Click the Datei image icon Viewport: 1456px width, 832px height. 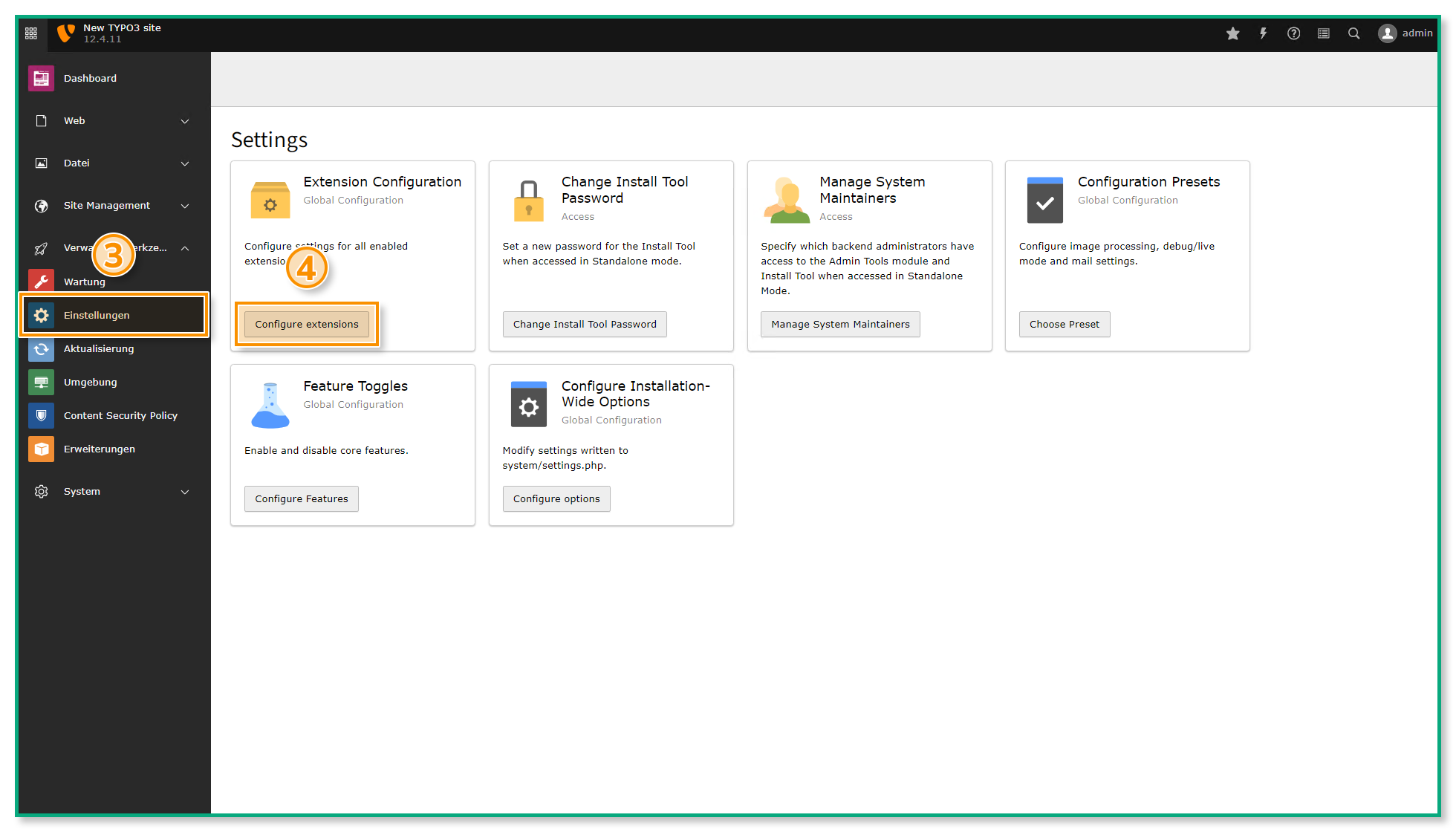(42, 163)
